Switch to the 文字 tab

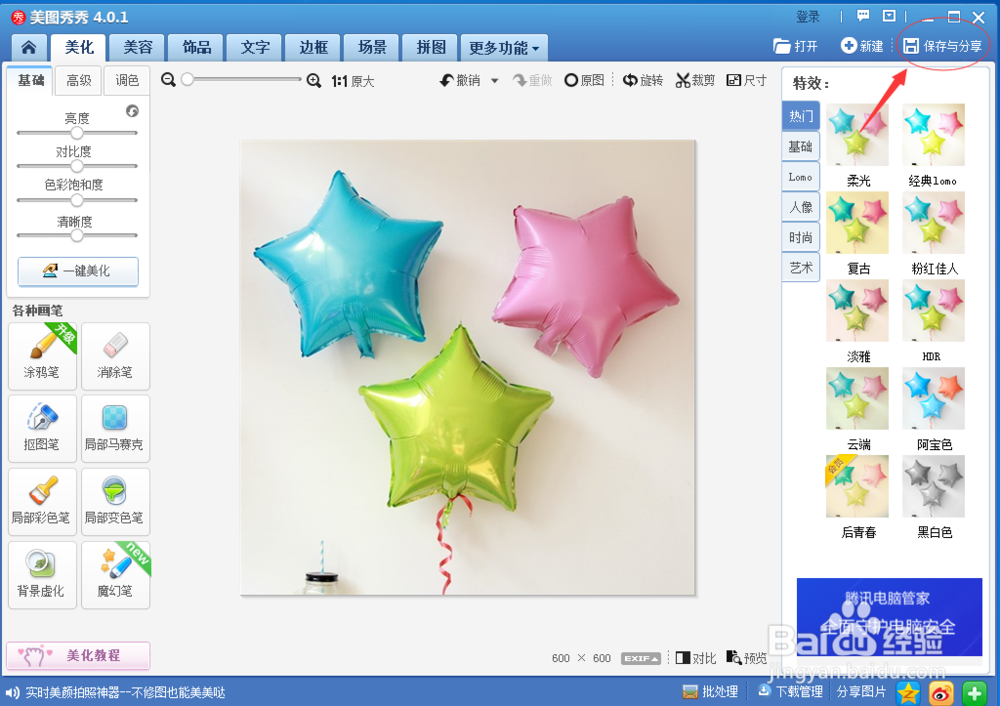coord(255,48)
